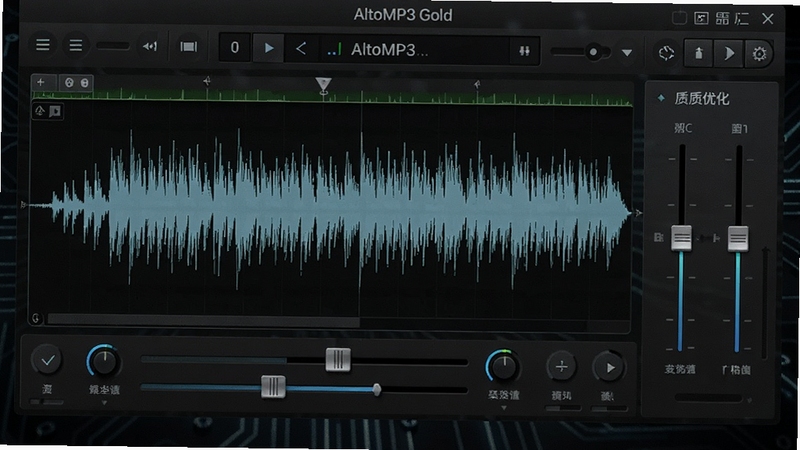Open the first hamburger menu in the toolbar
800x450 pixels.
[x=43, y=45]
